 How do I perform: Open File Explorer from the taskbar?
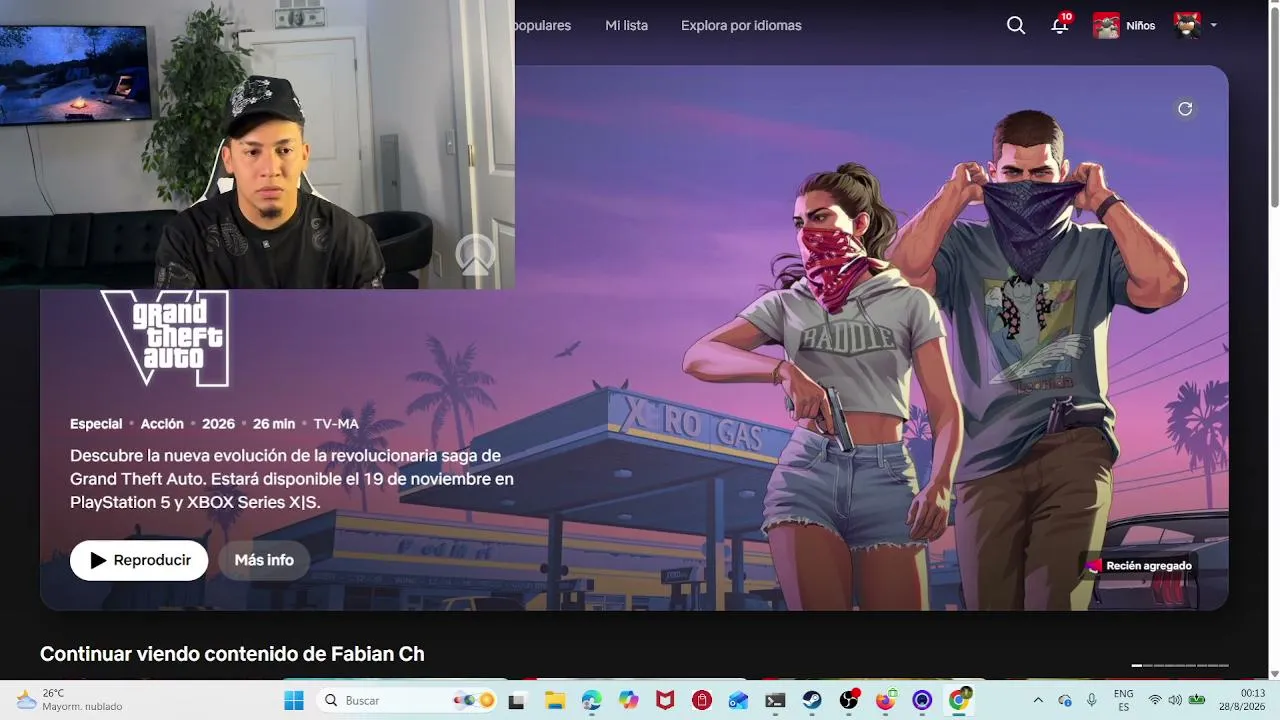click(x=555, y=701)
